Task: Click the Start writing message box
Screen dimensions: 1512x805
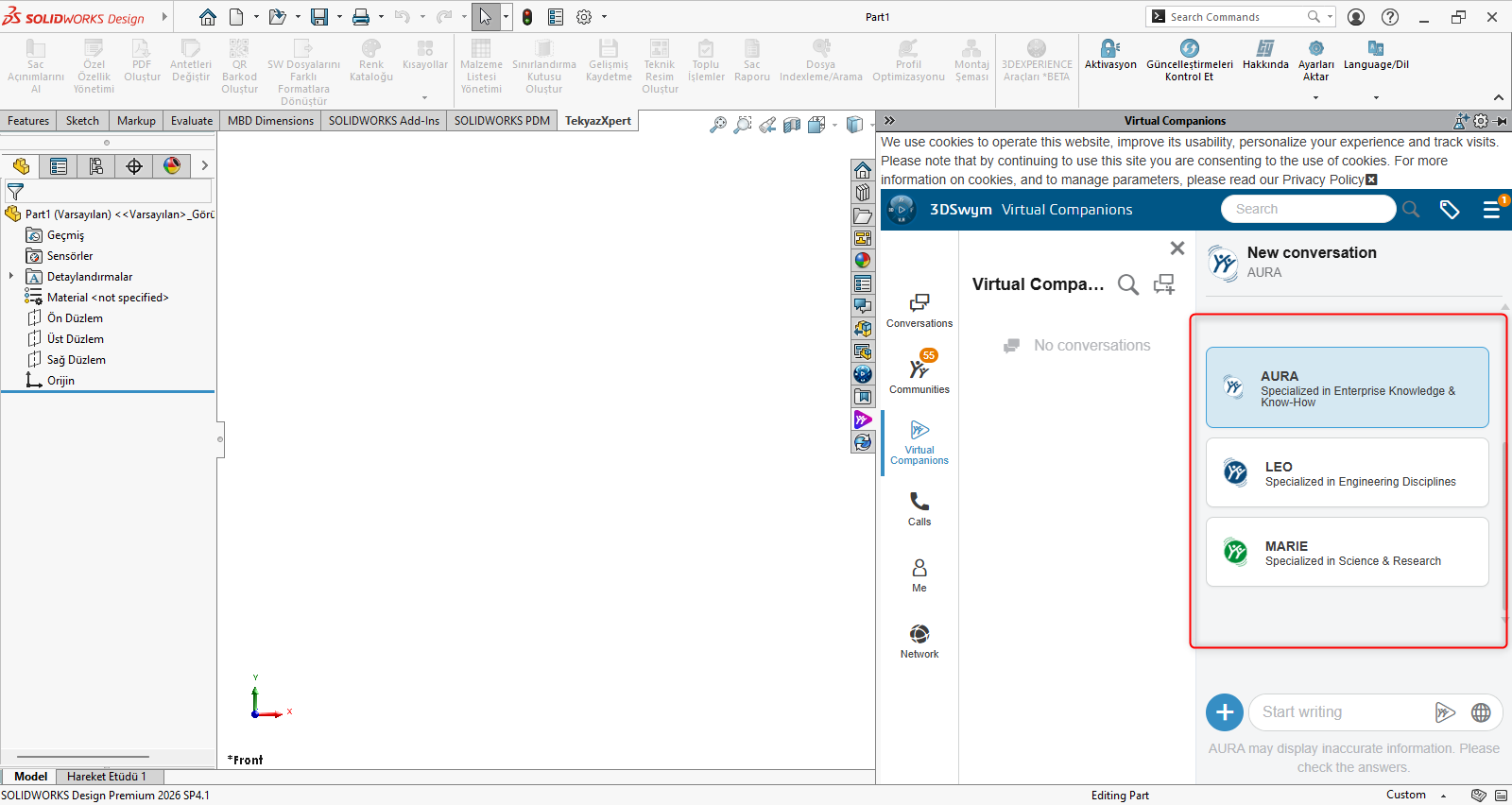Action: pos(1340,712)
